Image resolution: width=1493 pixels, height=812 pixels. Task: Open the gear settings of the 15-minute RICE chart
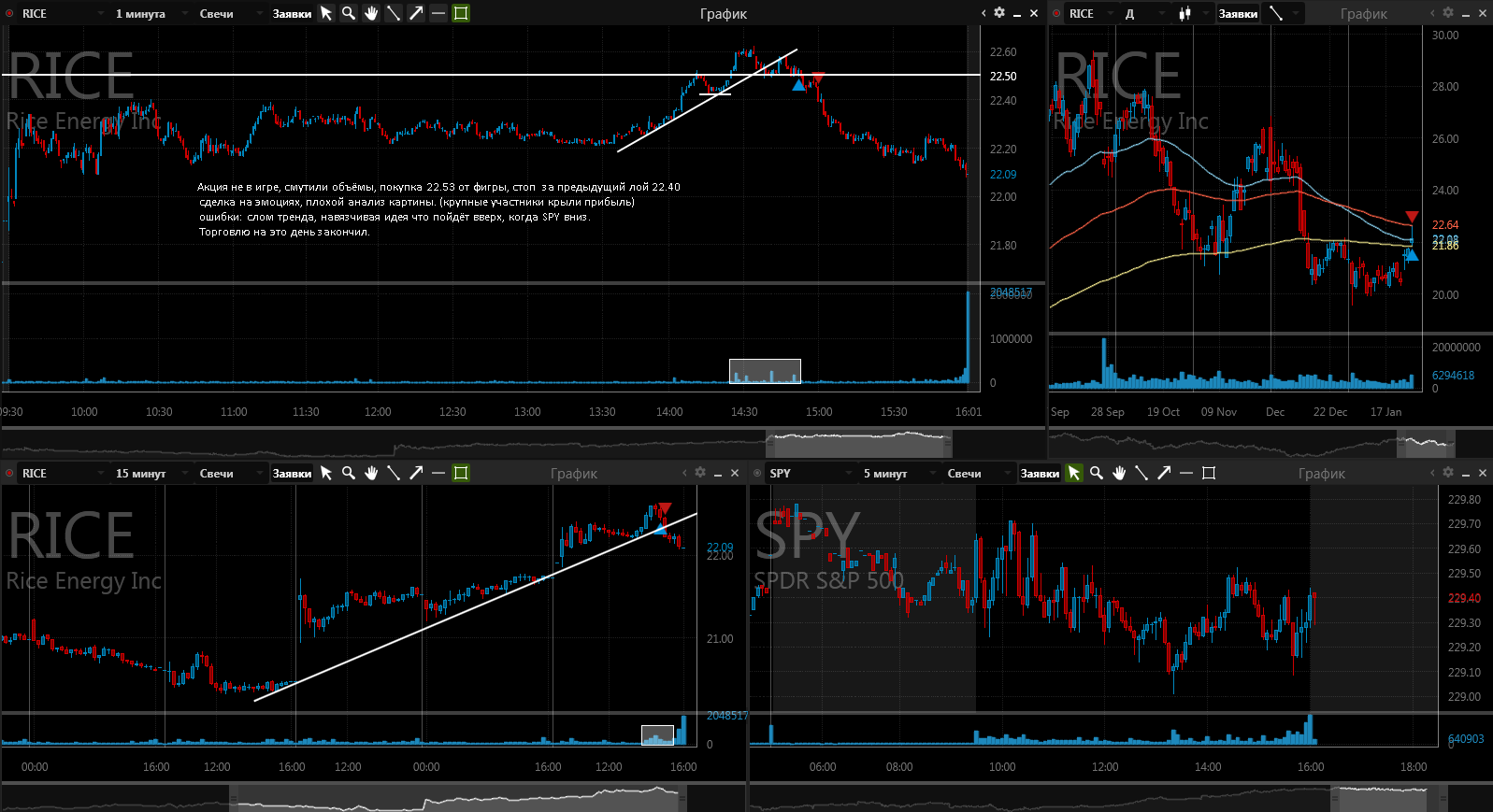[700, 473]
